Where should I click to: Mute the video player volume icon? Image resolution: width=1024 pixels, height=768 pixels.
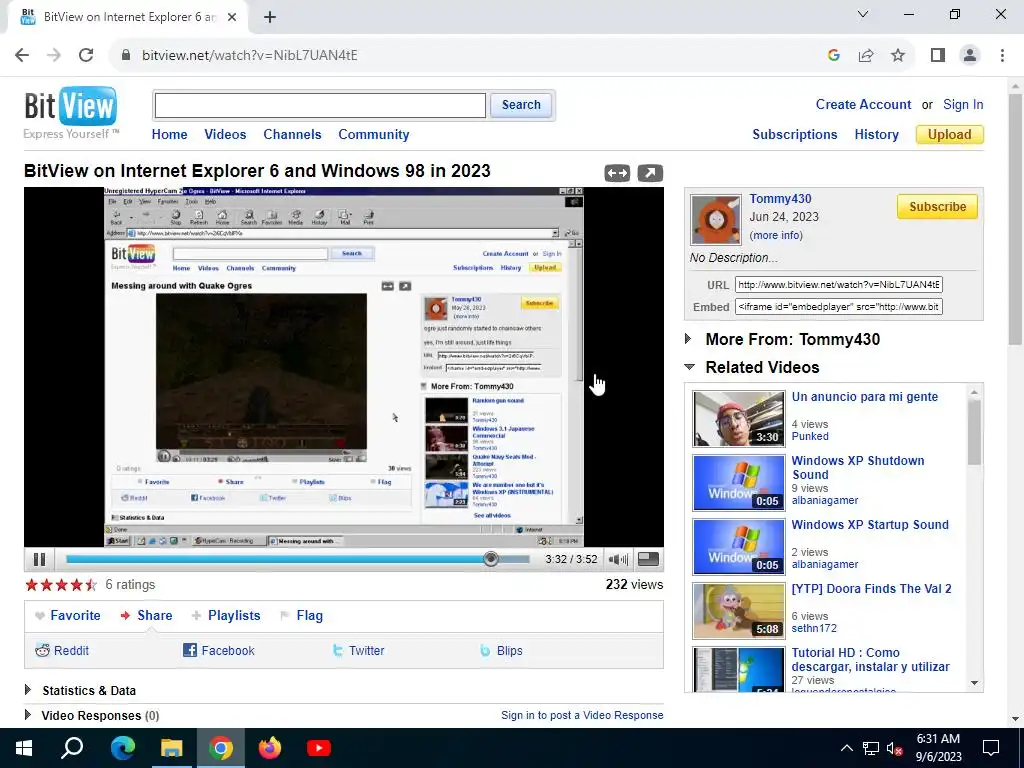[x=618, y=559]
